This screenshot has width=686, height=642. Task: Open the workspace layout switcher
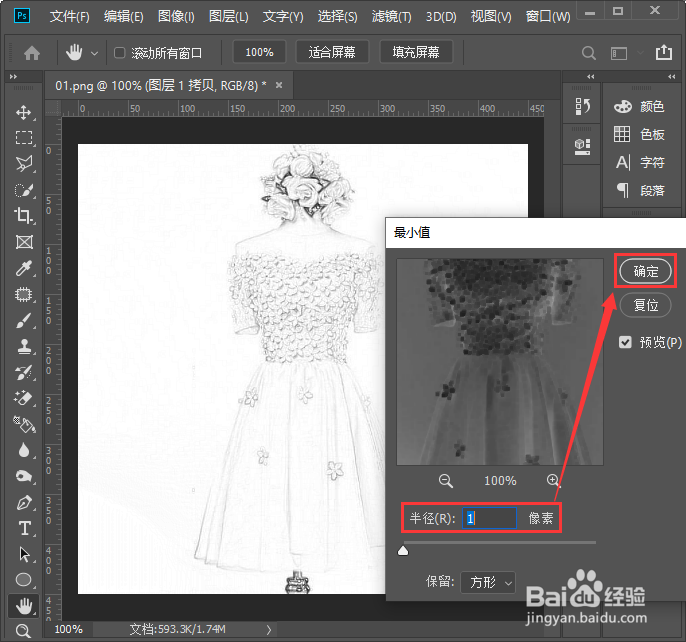(619, 53)
